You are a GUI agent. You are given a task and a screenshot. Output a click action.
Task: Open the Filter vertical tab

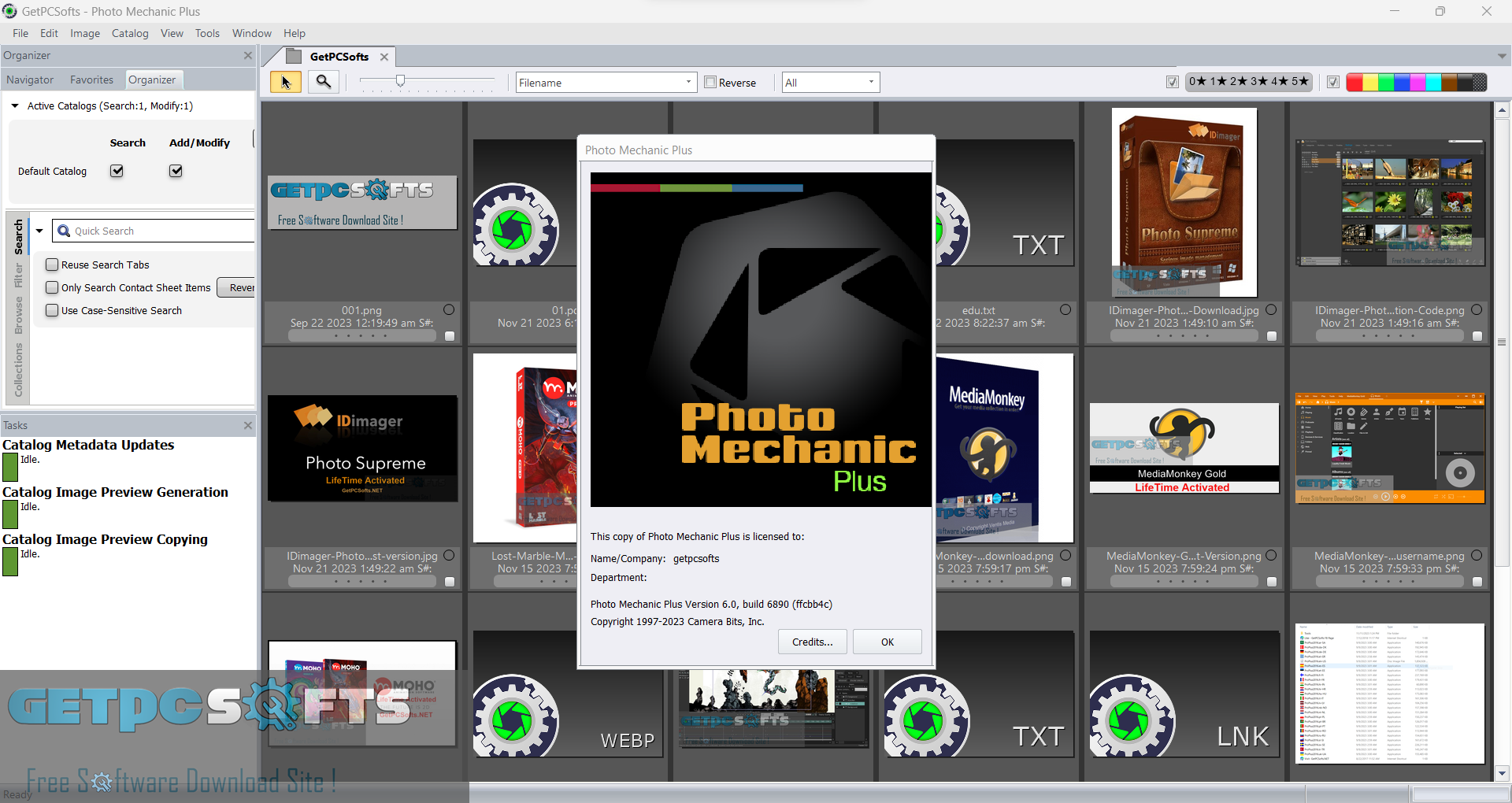19,276
